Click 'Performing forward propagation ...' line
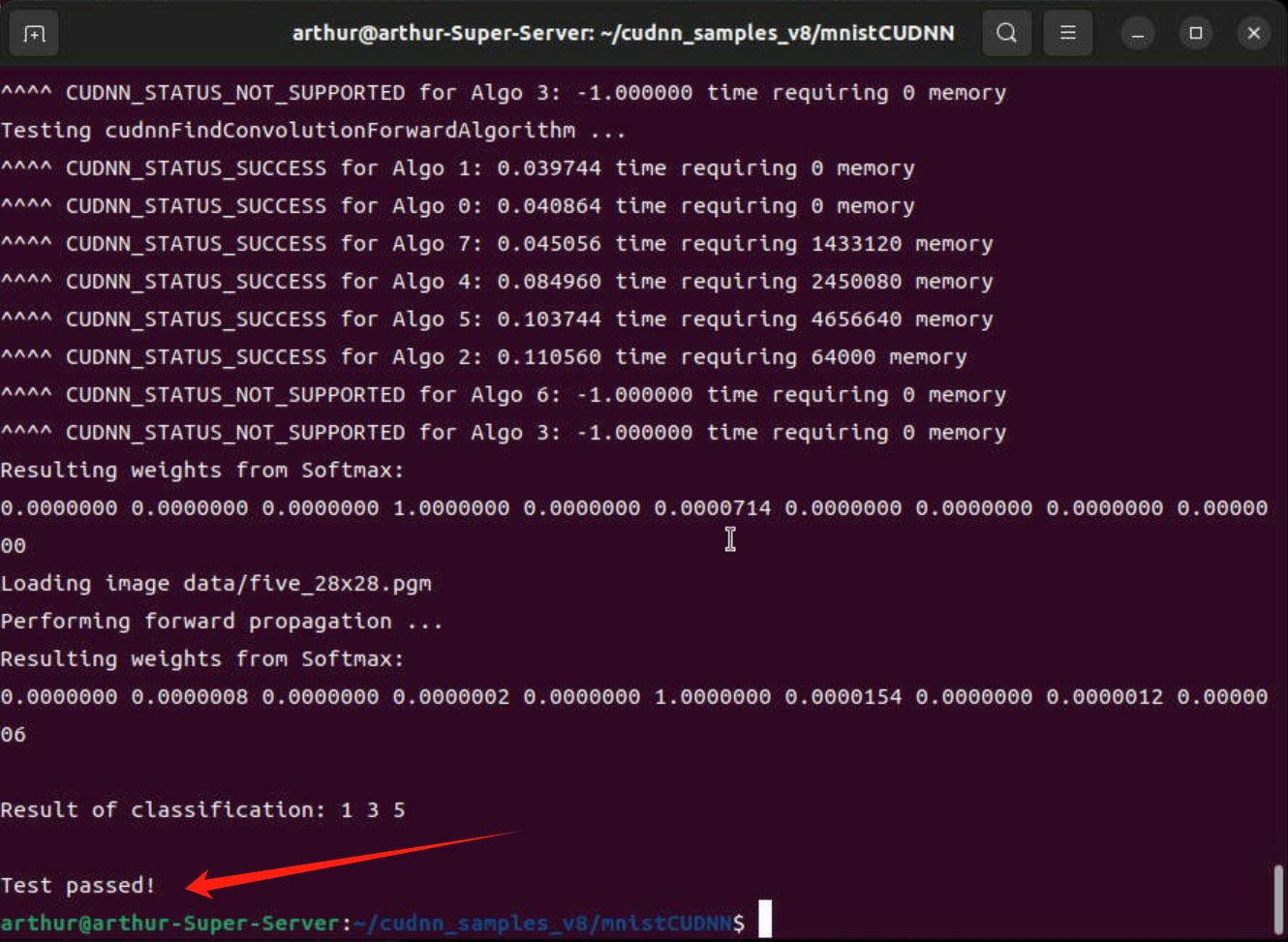 click(222, 622)
